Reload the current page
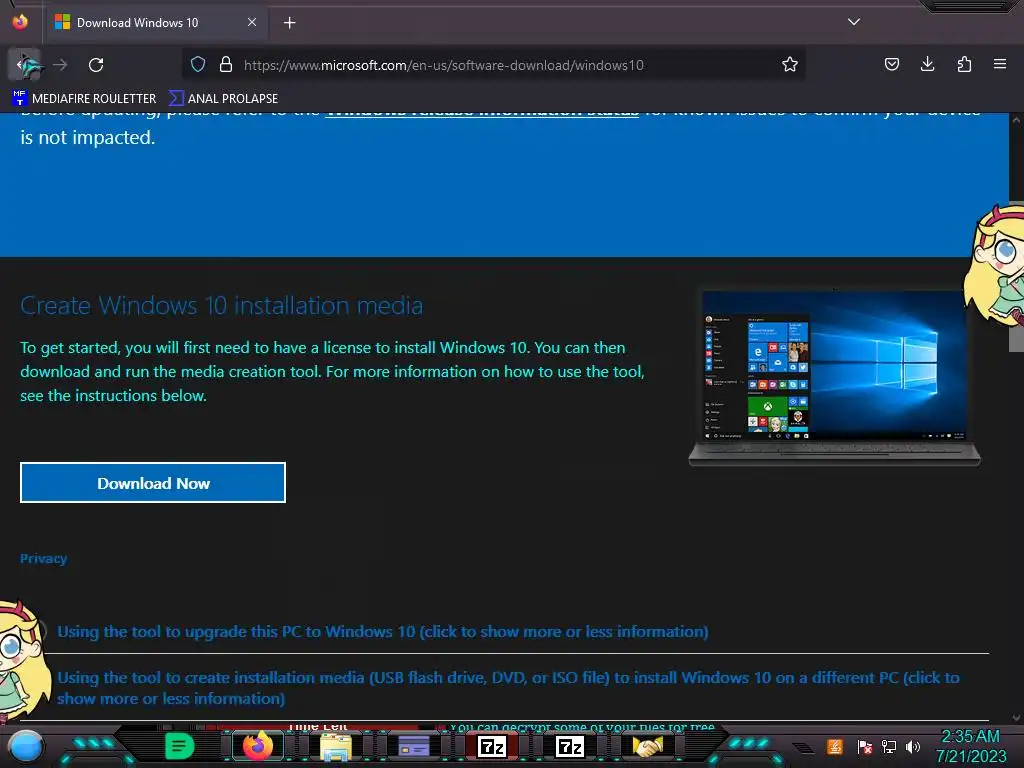The width and height of the screenshot is (1024, 768). (x=96, y=65)
